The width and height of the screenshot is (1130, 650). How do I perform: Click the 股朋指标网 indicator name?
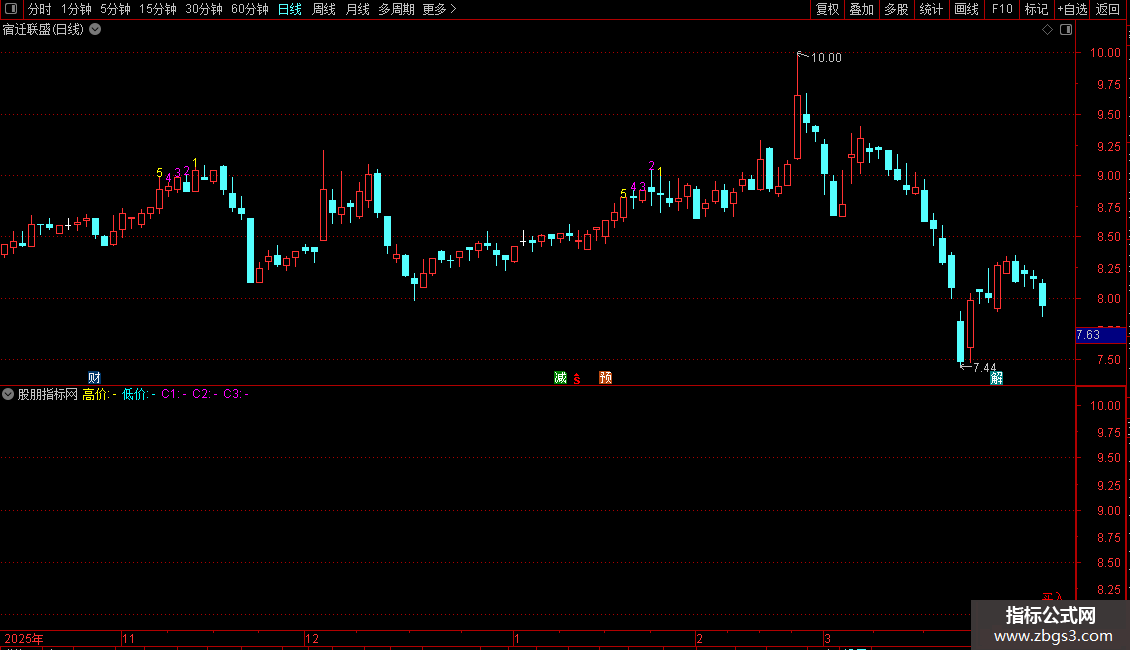[48, 394]
